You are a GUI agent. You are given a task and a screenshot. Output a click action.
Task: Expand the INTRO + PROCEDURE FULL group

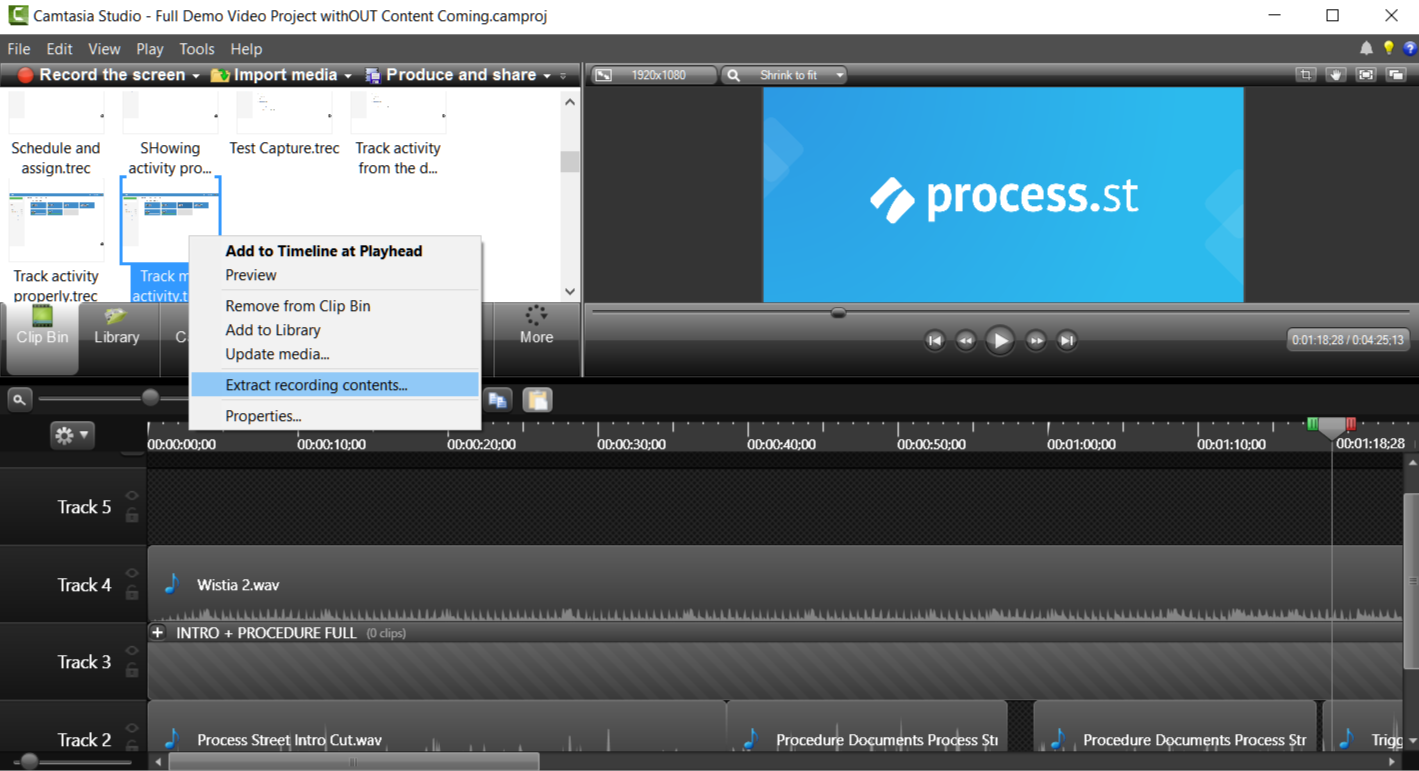[x=157, y=633]
